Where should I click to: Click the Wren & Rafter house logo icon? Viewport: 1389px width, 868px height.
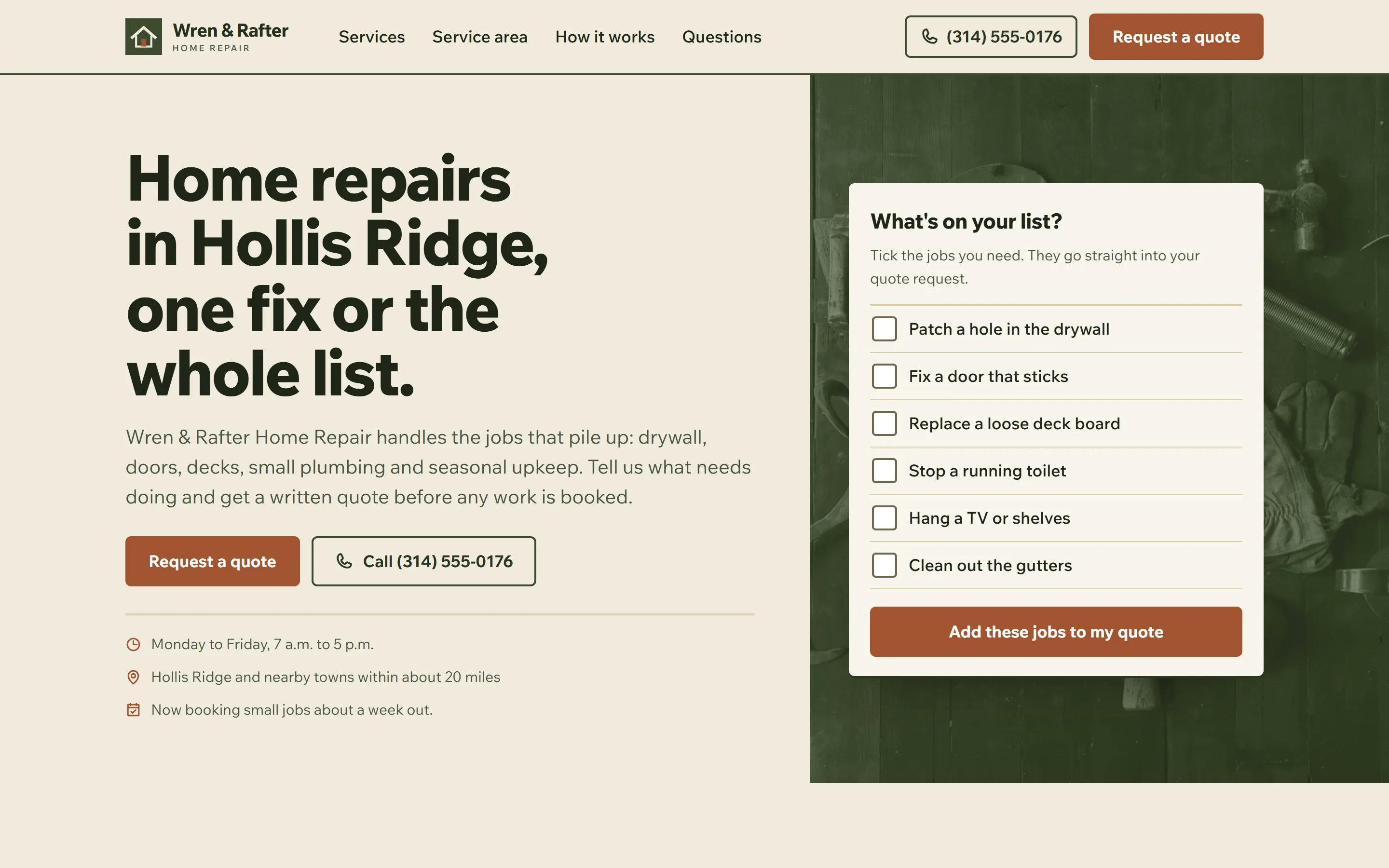coord(144,37)
